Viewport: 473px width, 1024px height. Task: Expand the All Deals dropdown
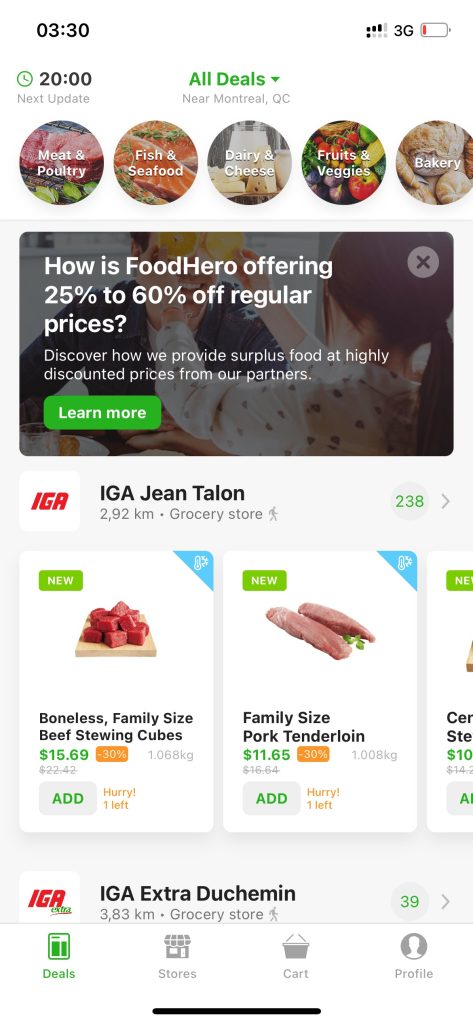(234, 79)
